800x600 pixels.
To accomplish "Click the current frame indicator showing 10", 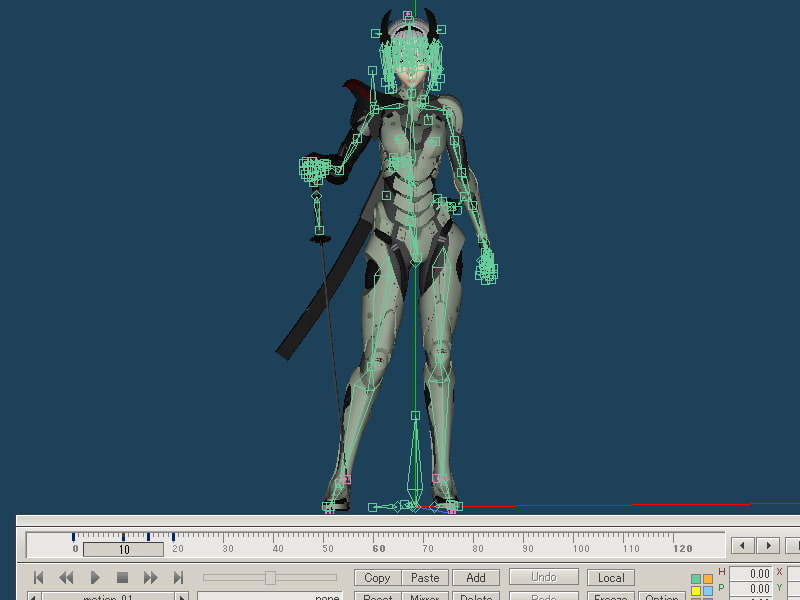I will point(123,549).
